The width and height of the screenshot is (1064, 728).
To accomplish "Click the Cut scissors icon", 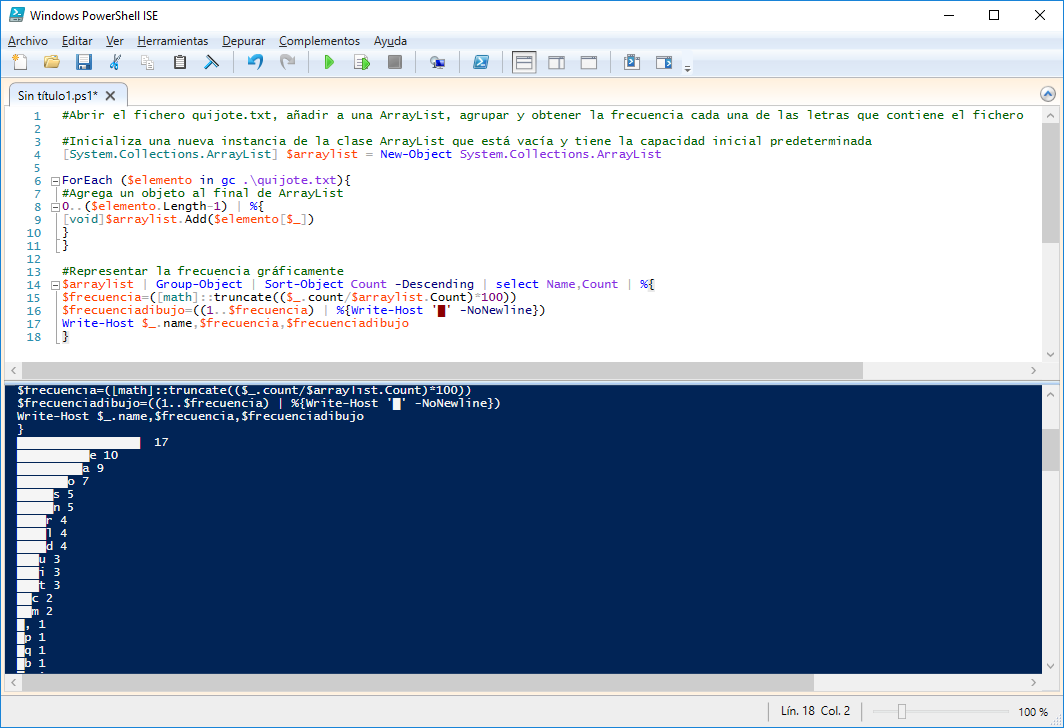I will point(115,63).
